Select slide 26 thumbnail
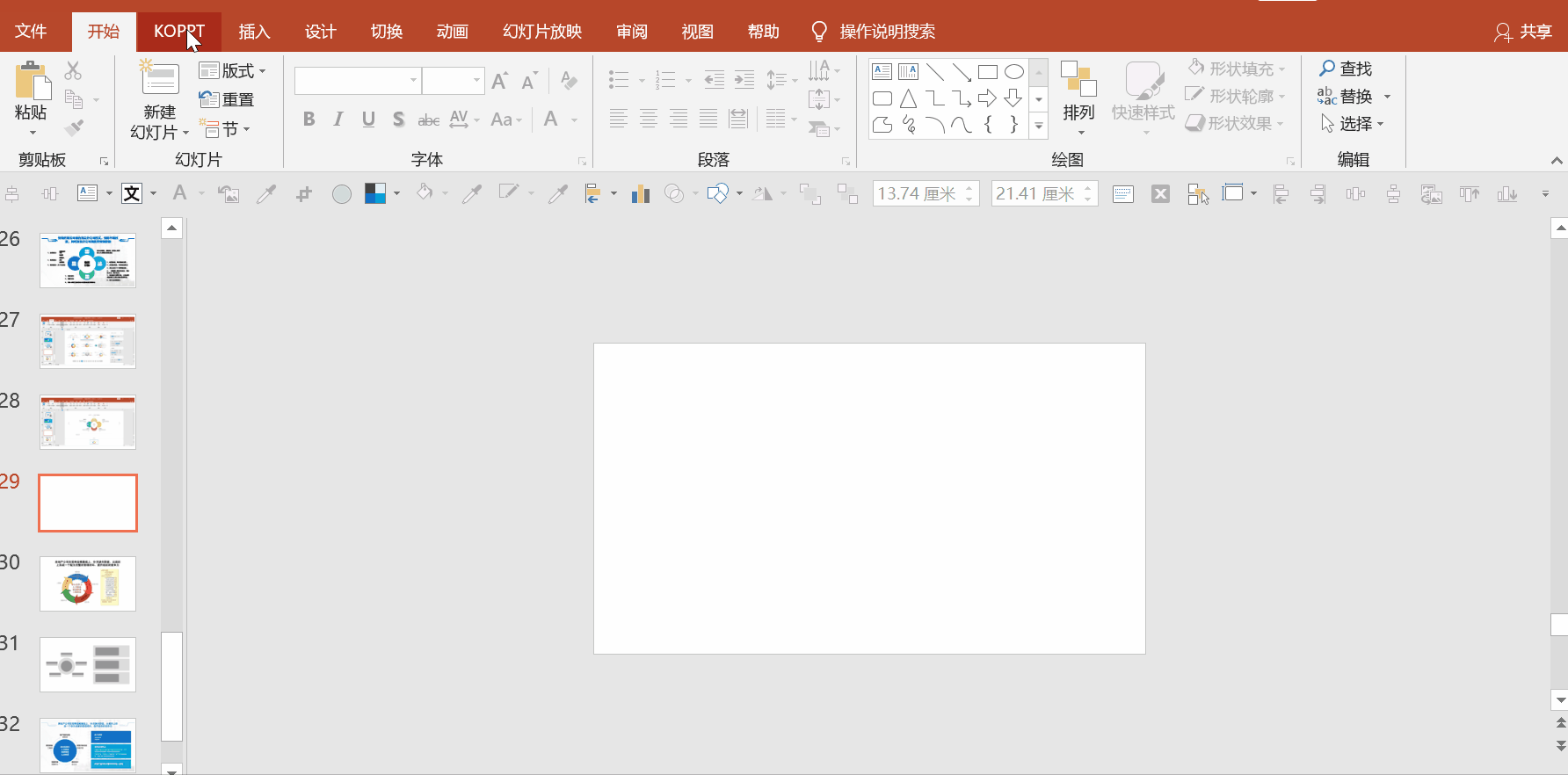Screen dimensions: 1568x775 (x=88, y=260)
